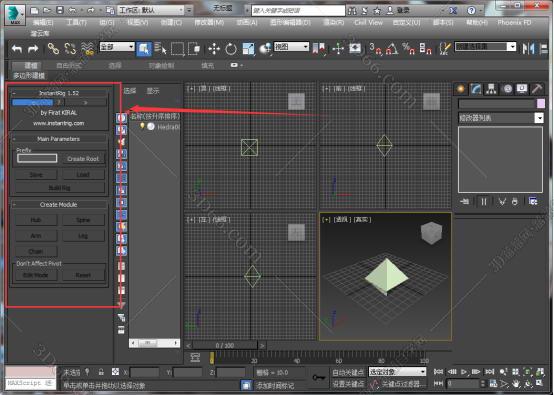
Task: Toggle the Percent Snap button
Action: [x=408, y=48]
